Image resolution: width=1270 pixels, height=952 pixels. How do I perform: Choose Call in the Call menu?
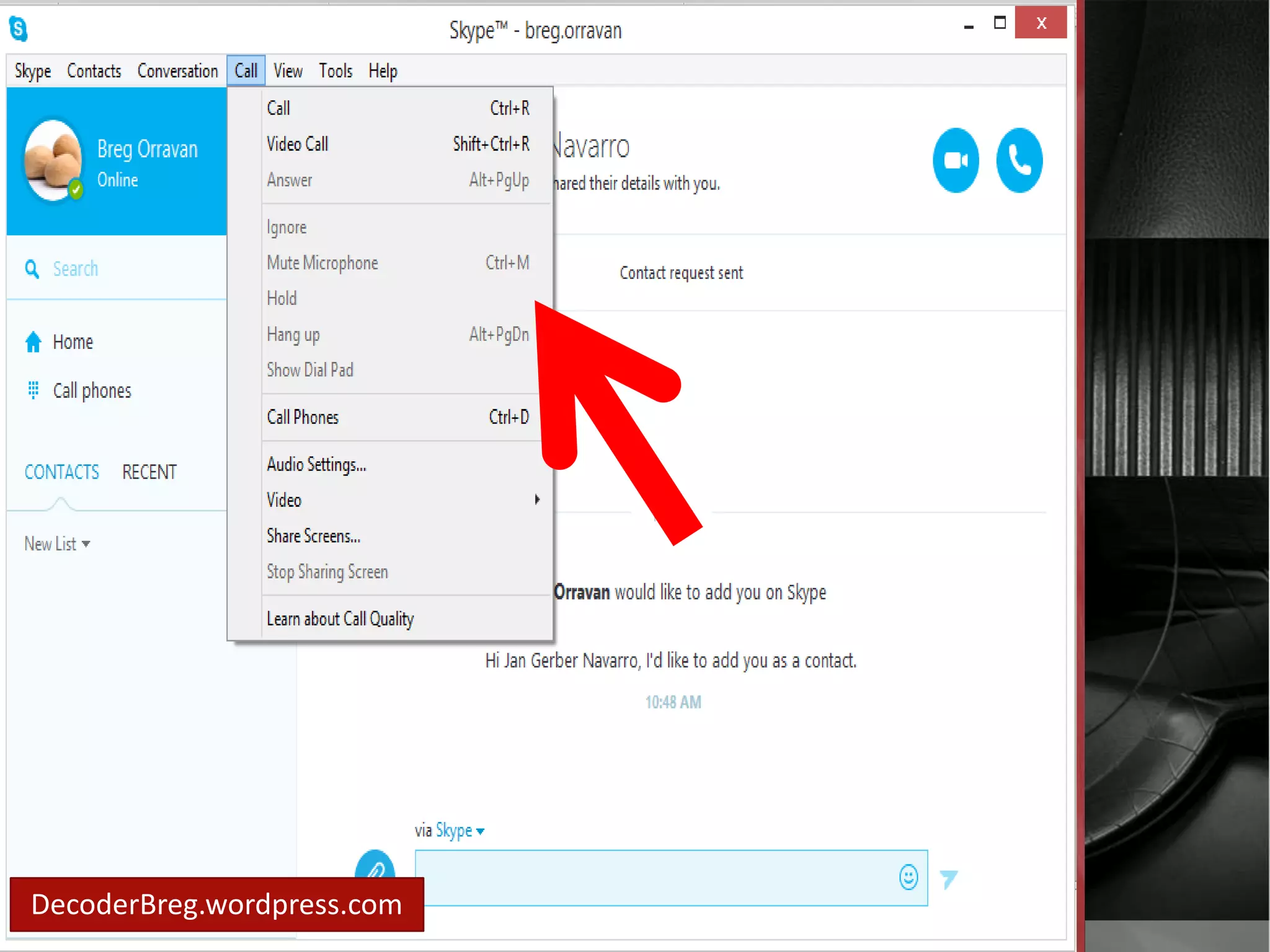(398, 108)
